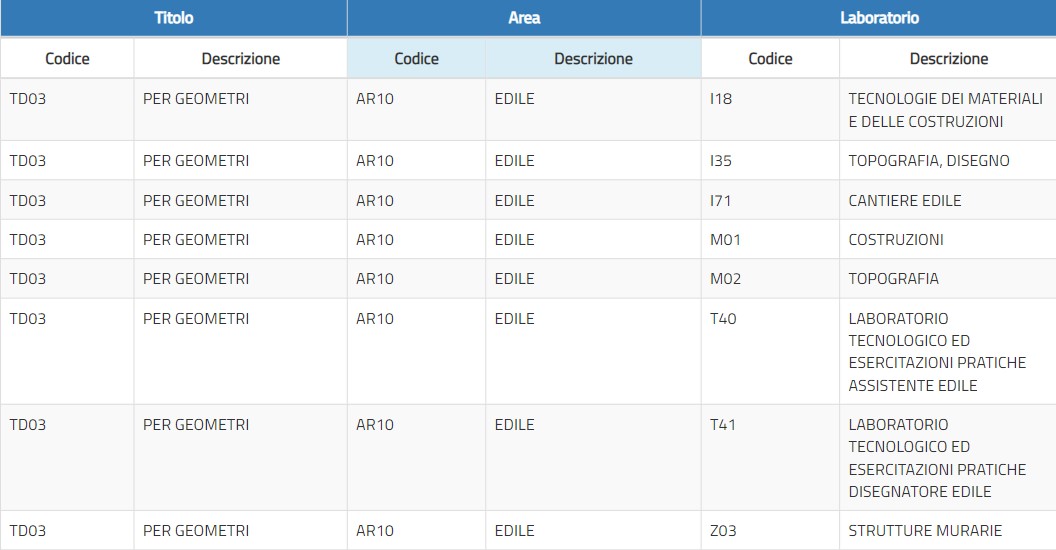Sort by Area Descrizione column header
This screenshot has width=1056, height=550.
coord(593,59)
